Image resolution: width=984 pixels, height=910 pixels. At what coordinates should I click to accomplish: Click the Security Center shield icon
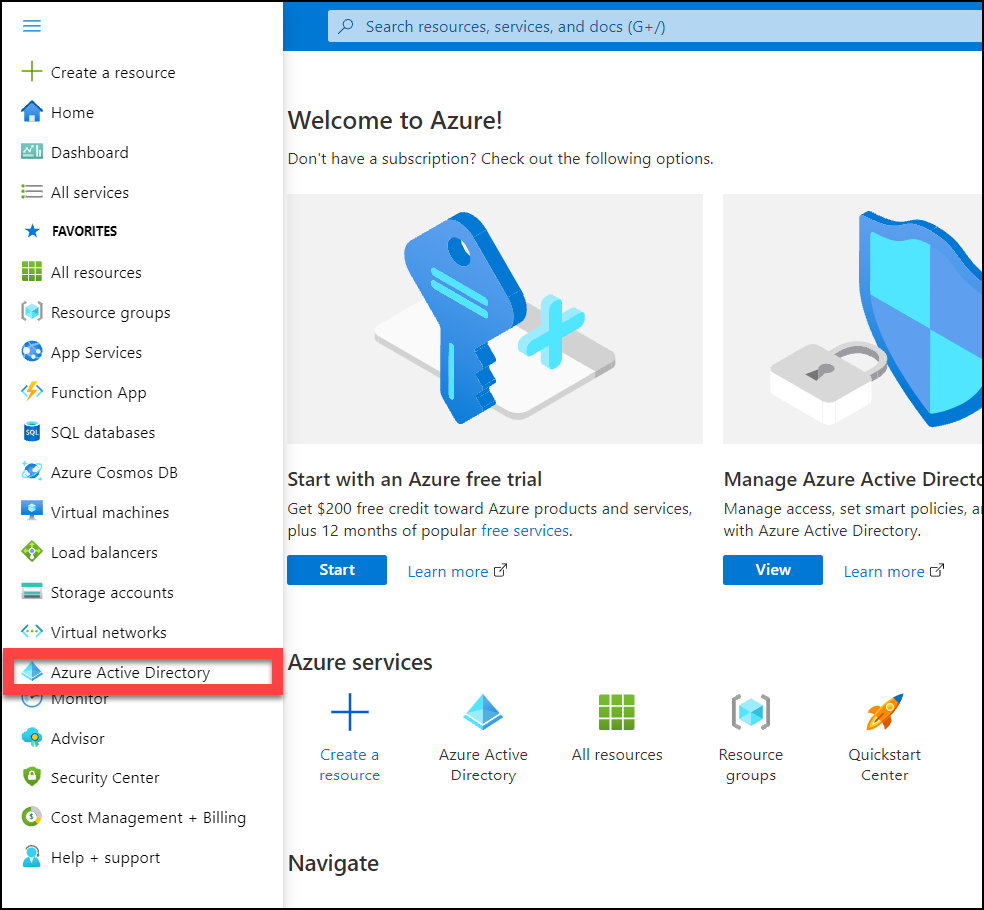coord(31,776)
